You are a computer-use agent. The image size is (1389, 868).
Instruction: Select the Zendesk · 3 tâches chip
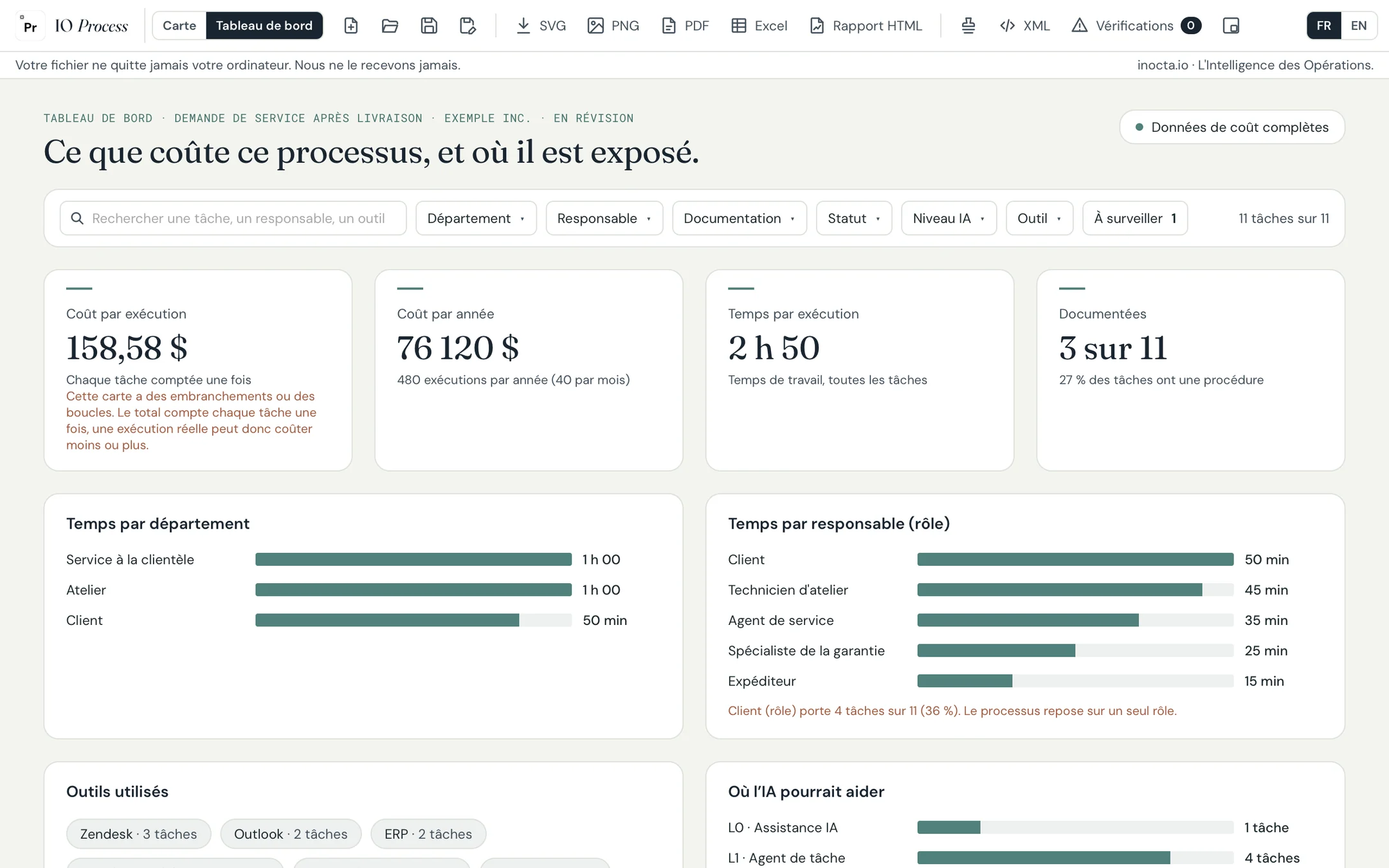coord(139,834)
